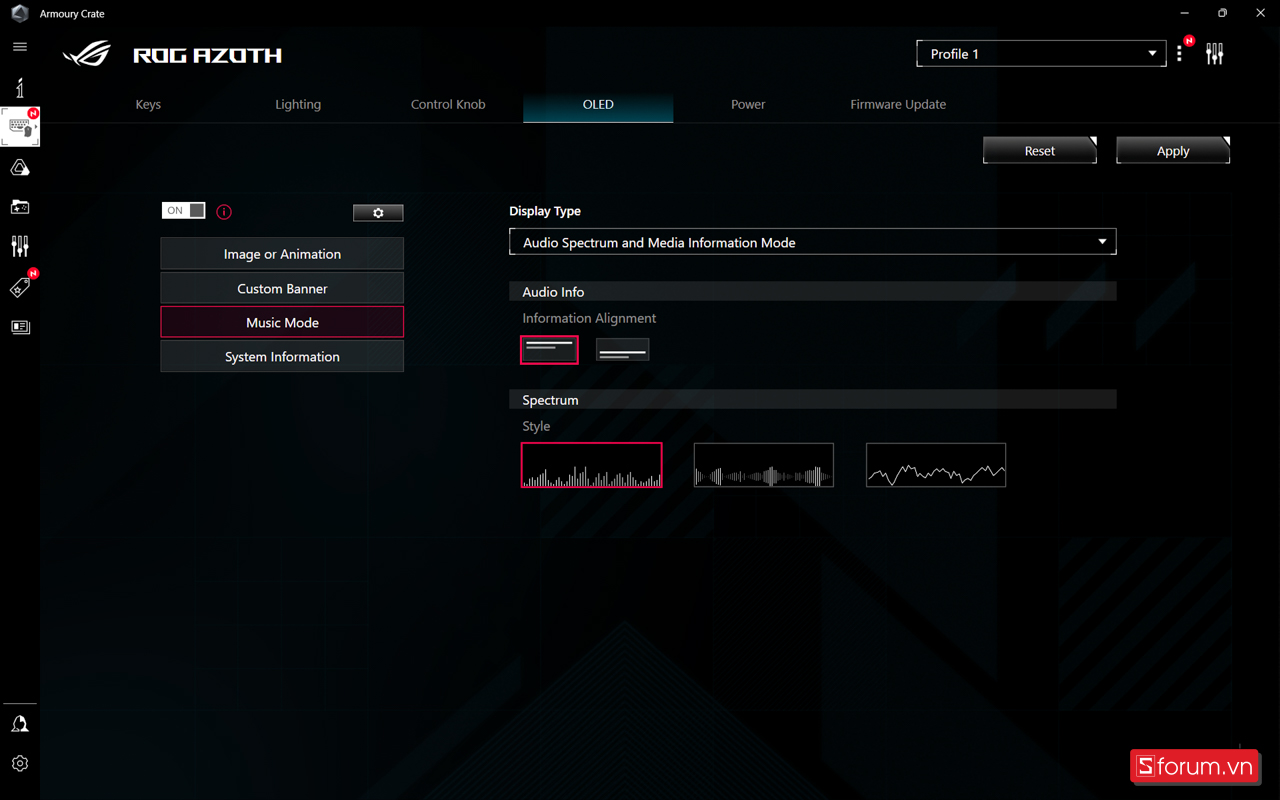Viewport: 1280px width, 800px height.
Task: Open equalizer sliders icon in header
Action: (1214, 54)
